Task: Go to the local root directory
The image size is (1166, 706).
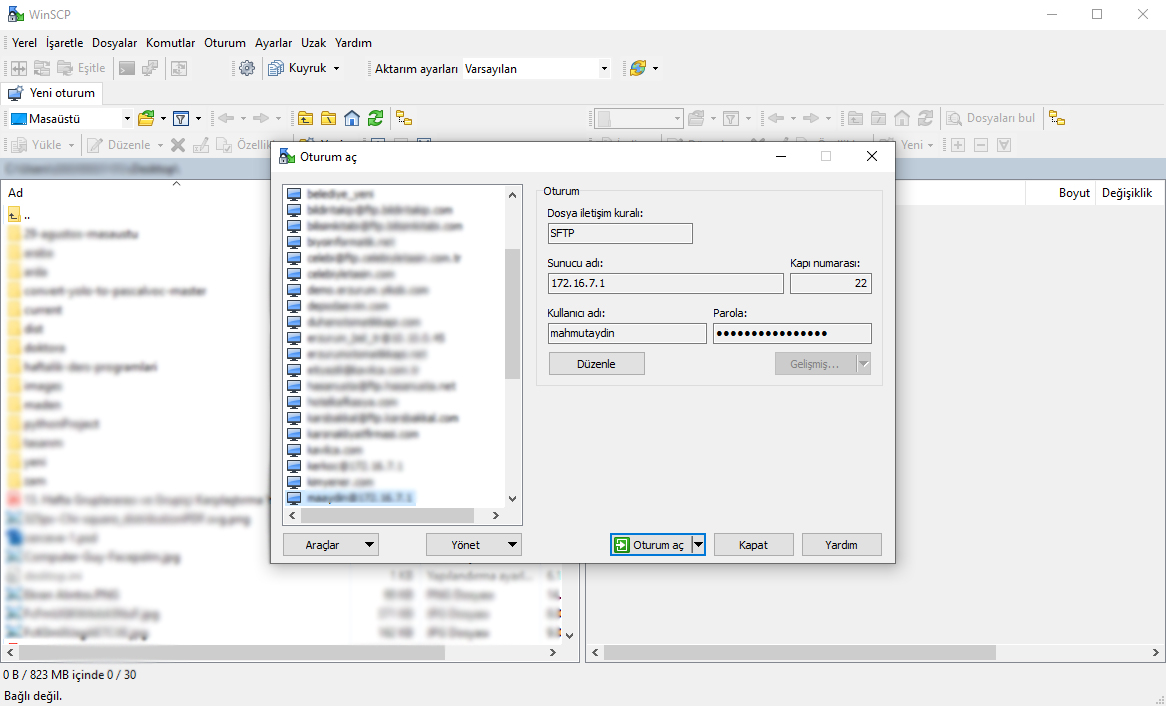Action: tap(329, 118)
